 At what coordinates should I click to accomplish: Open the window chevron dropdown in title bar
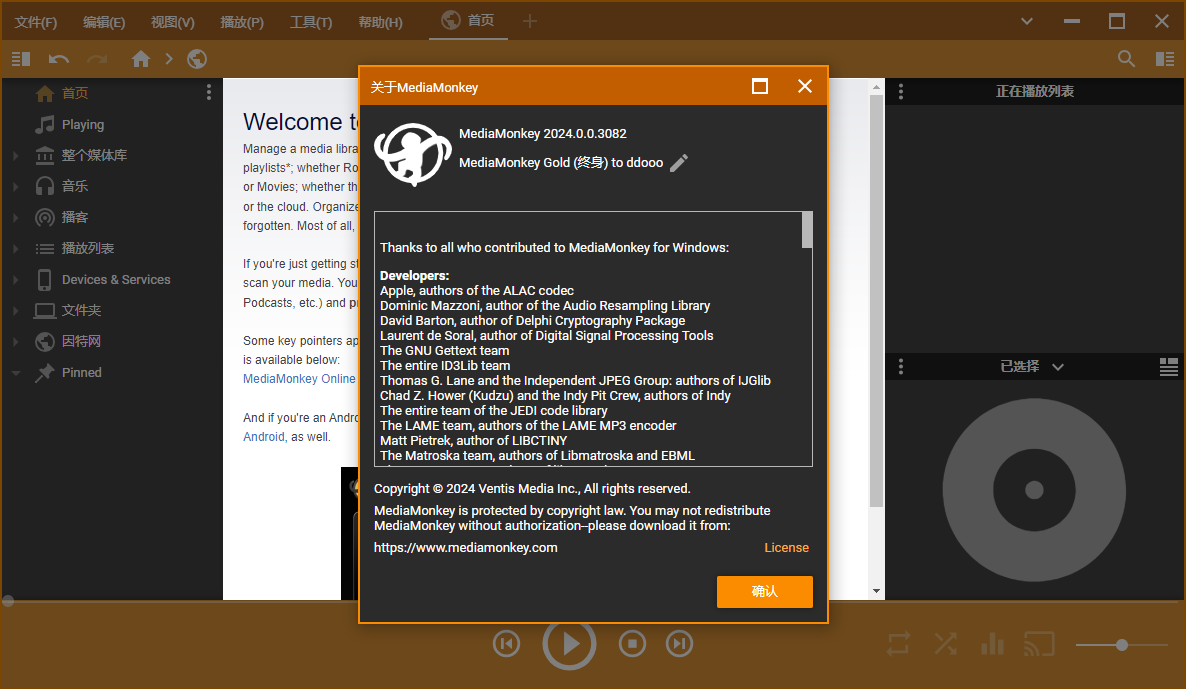pos(1026,21)
